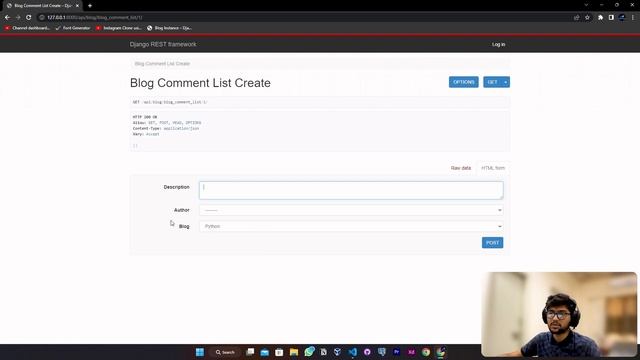
Task: Open the taskbar Search box
Action: pyautogui.click(x=225, y=352)
